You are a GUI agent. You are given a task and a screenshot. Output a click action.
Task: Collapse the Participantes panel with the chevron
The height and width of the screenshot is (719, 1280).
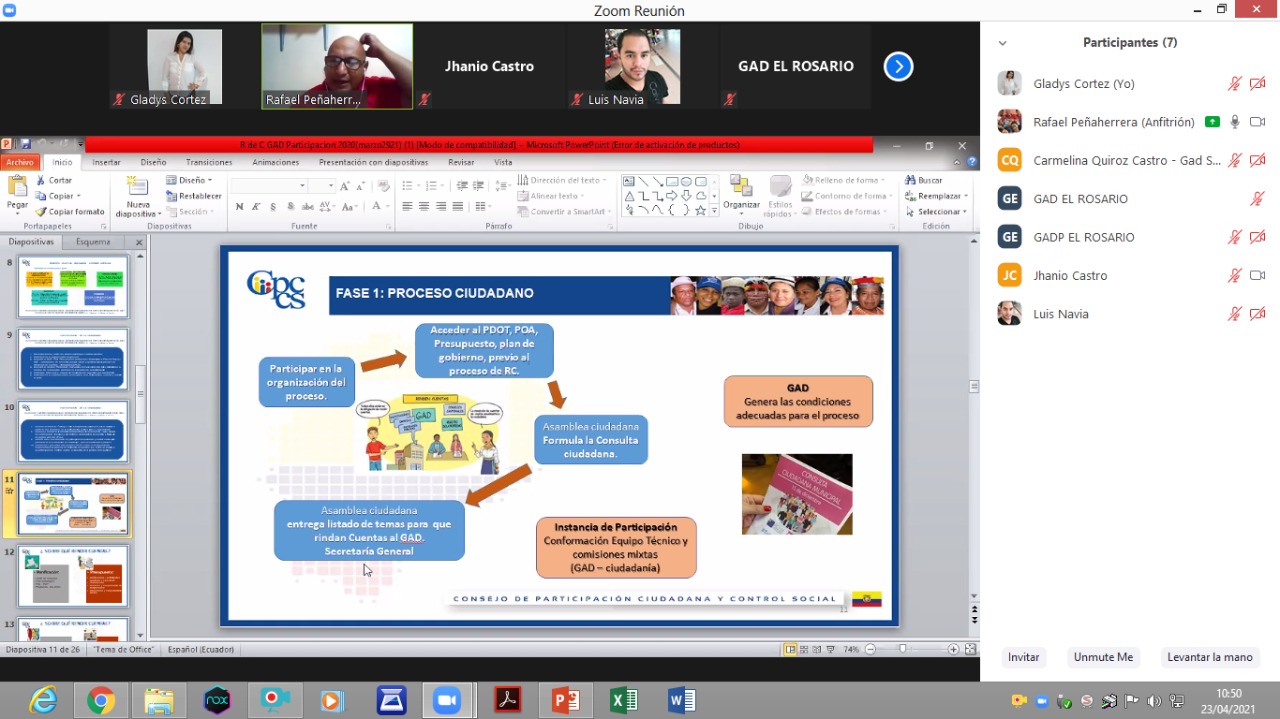coord(1002,43)
